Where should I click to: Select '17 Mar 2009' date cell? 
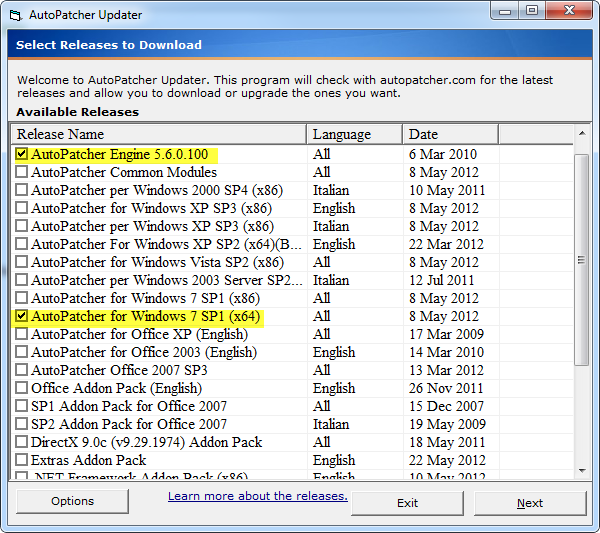(446, 334)
